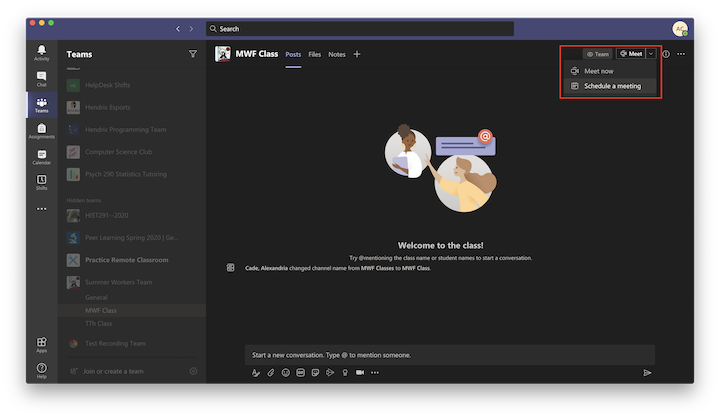Add a new tab with plus icon
The height and width of the screenshot is (418, 720).
(x=357, y=54)
